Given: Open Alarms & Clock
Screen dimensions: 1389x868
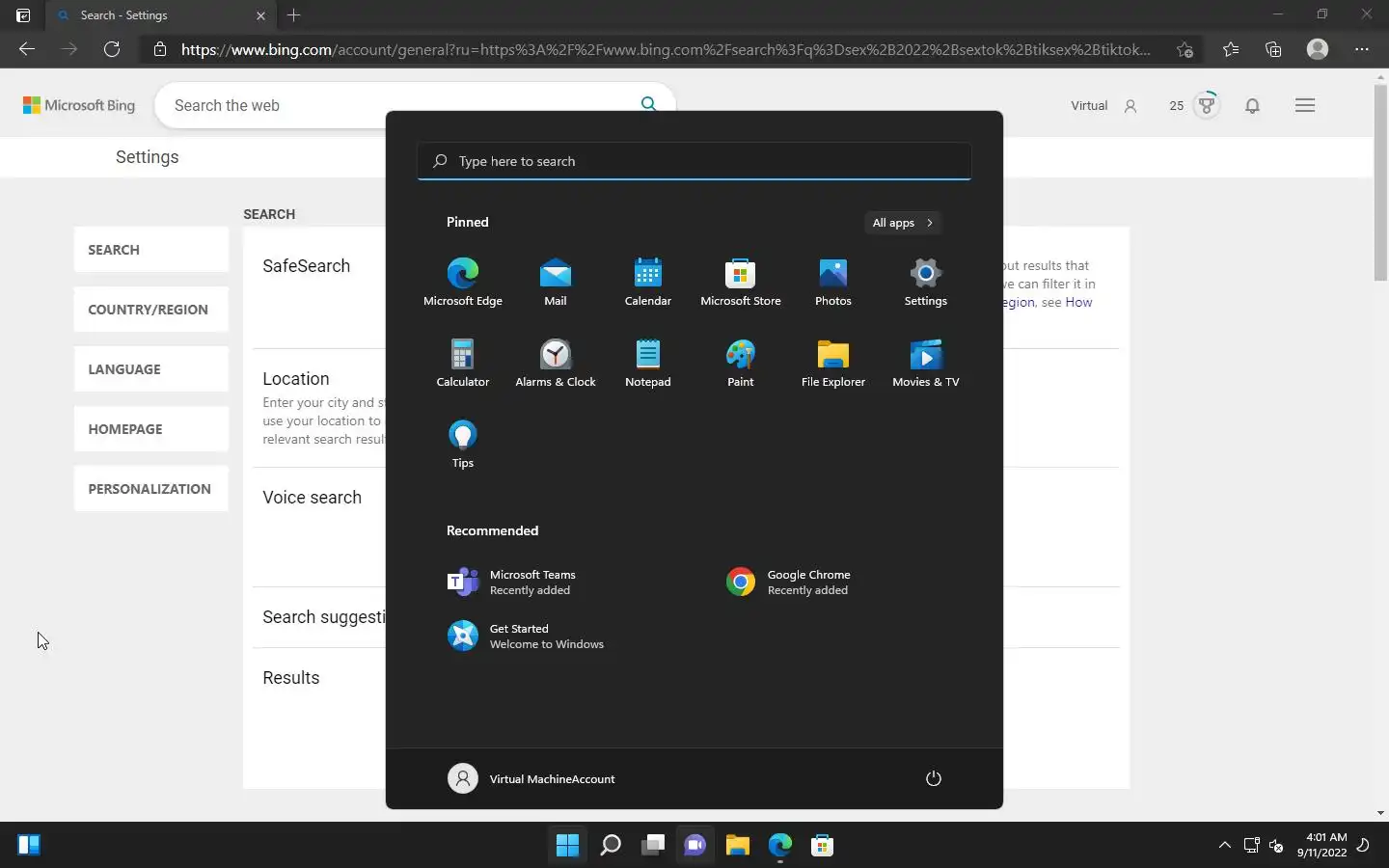Looking at the screenshot, I should (556, 364).
